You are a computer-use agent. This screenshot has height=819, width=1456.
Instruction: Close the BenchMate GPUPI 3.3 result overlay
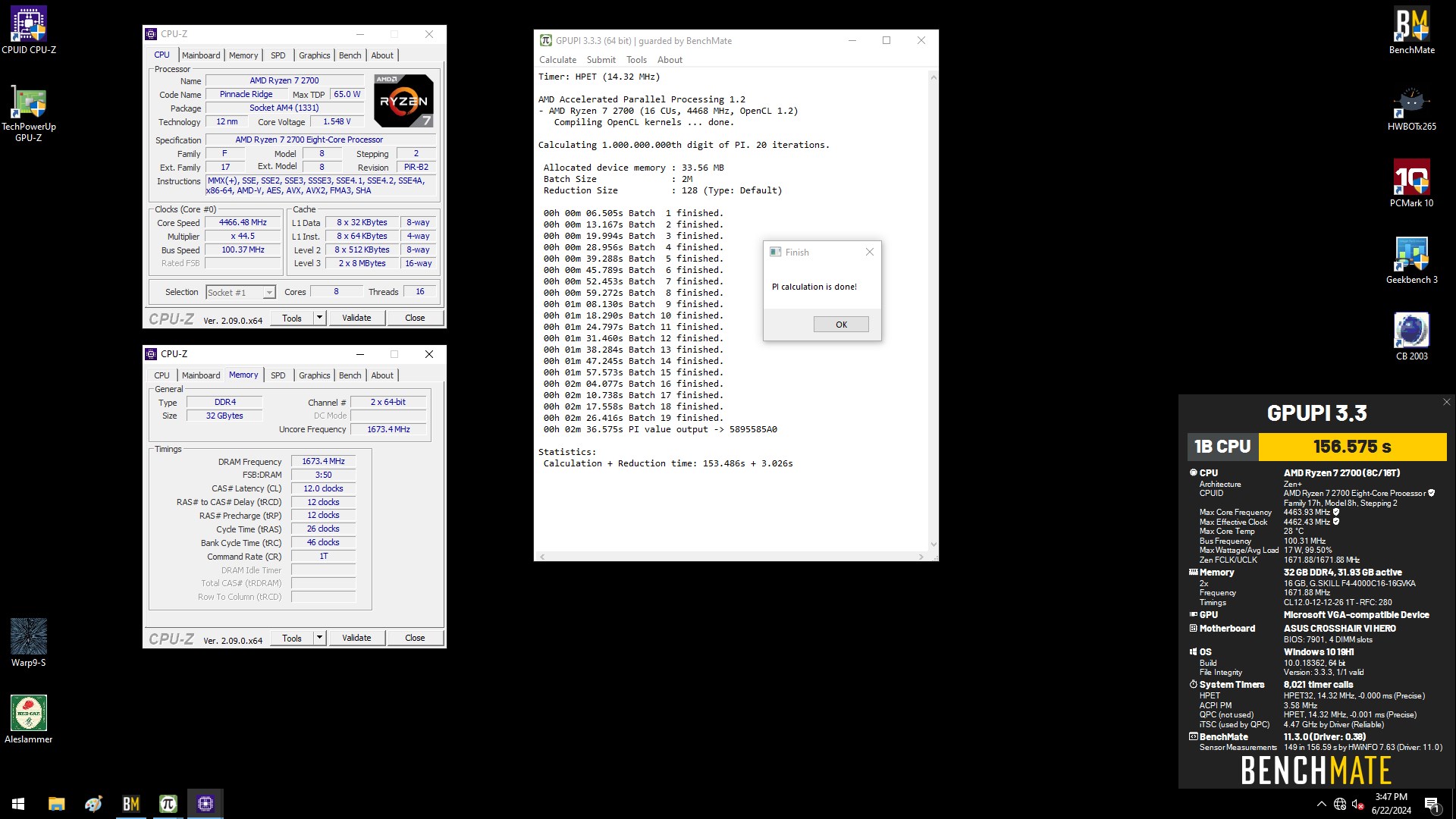click(x=1446, y=402)
